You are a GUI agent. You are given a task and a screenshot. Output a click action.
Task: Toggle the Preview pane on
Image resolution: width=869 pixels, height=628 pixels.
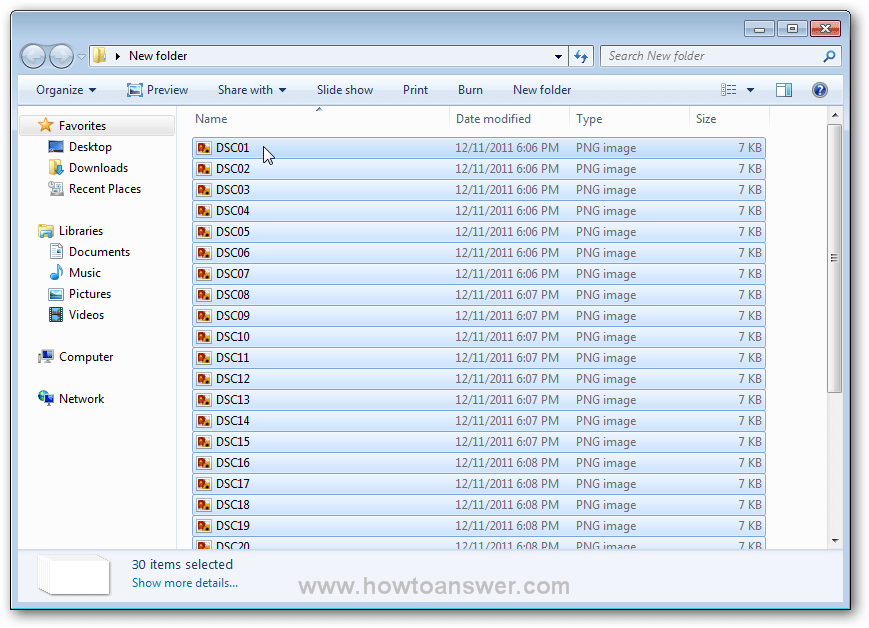[784, 89]
